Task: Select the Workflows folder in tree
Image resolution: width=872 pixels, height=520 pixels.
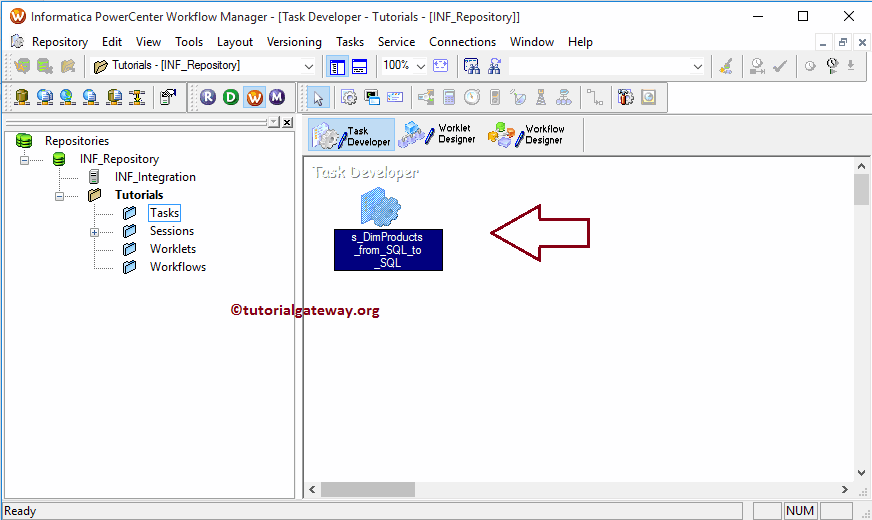Action: 178,267
